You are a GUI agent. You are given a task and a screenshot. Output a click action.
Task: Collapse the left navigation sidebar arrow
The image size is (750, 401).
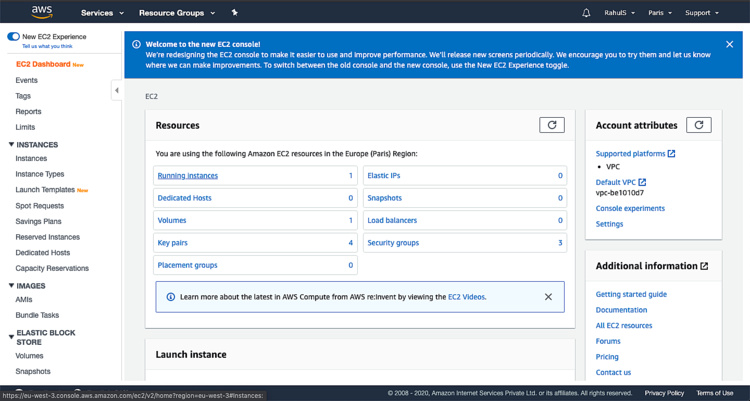(x=116, y=90)
